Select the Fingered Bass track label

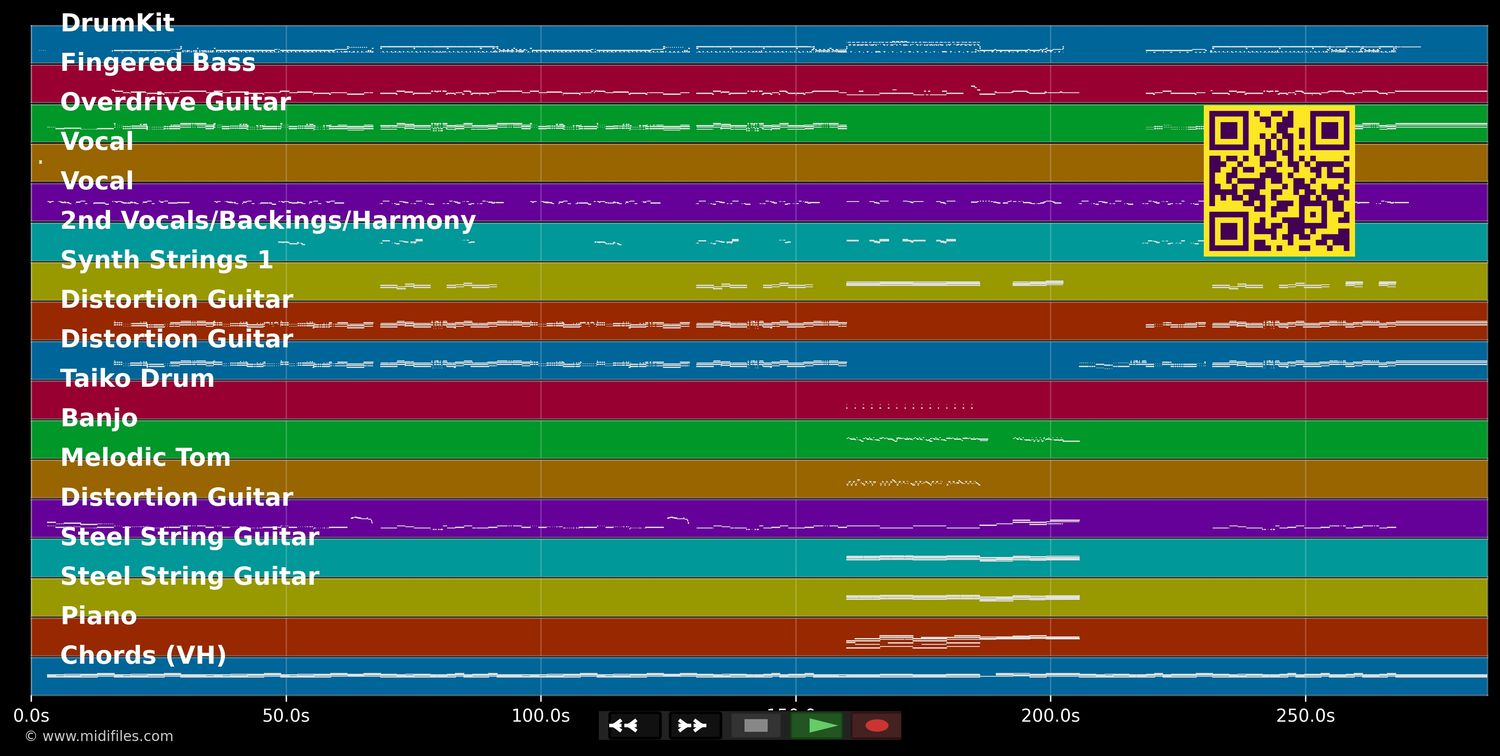(157, 63)
